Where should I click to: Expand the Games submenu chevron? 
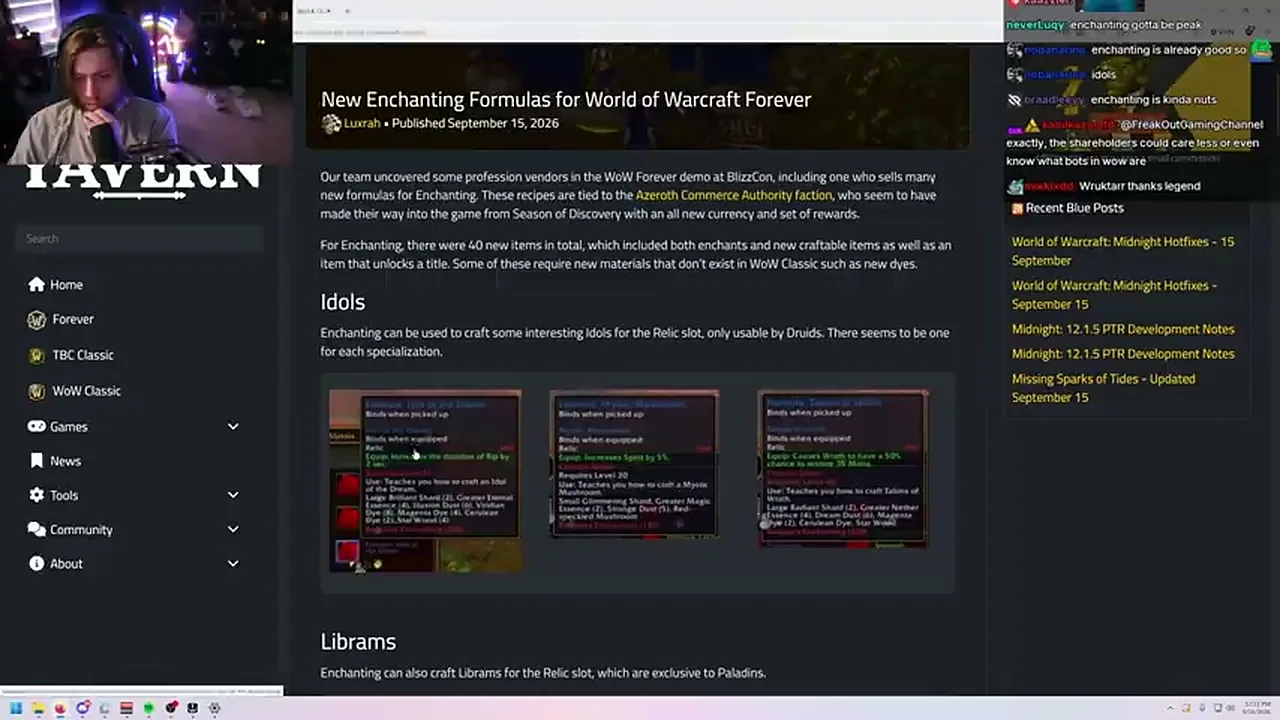click(x=233, y=427)
